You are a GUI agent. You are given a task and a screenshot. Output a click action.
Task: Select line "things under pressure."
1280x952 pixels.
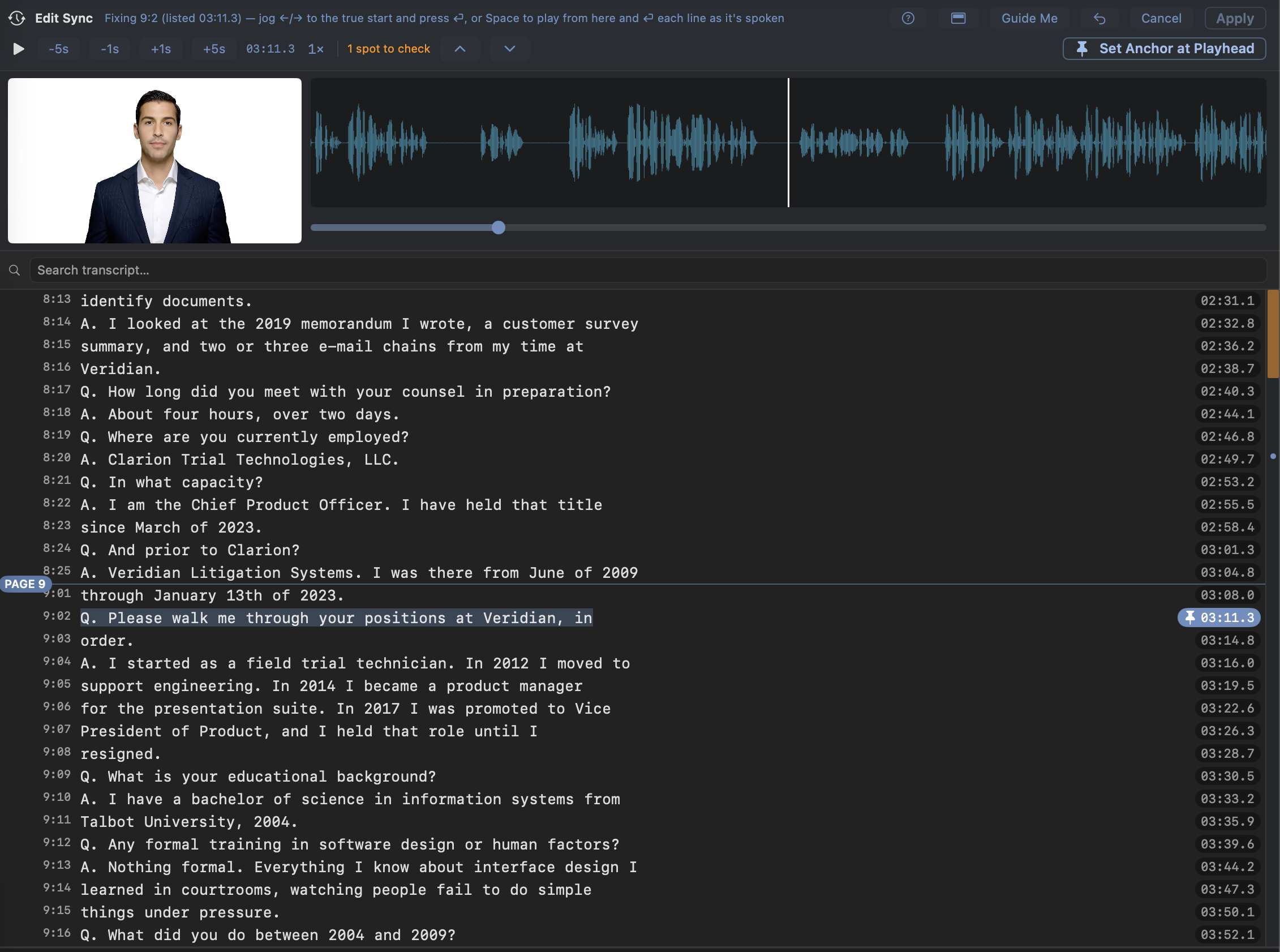pos(180,912)
